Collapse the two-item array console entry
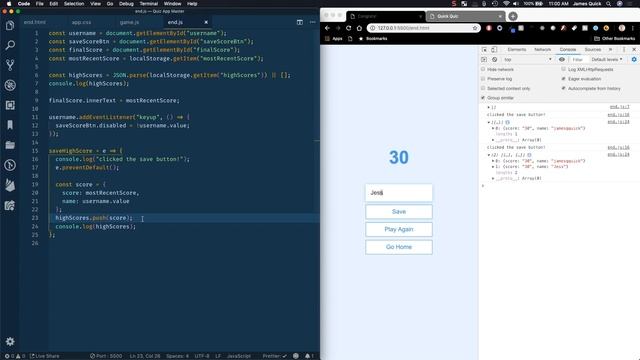640x360 pixels. pyautogui.click(x=489, y=155)
